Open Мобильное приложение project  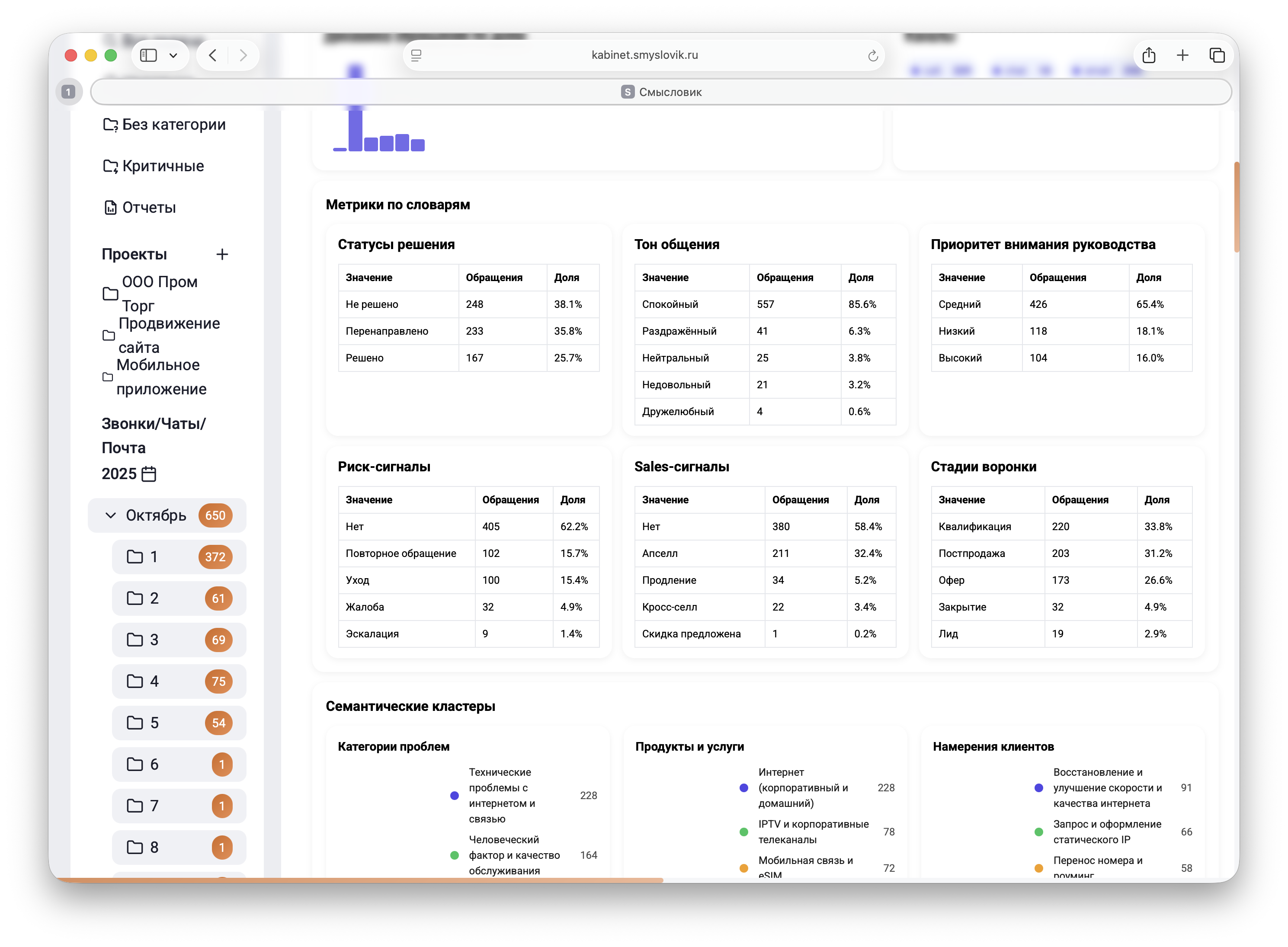tap(160, 377)
